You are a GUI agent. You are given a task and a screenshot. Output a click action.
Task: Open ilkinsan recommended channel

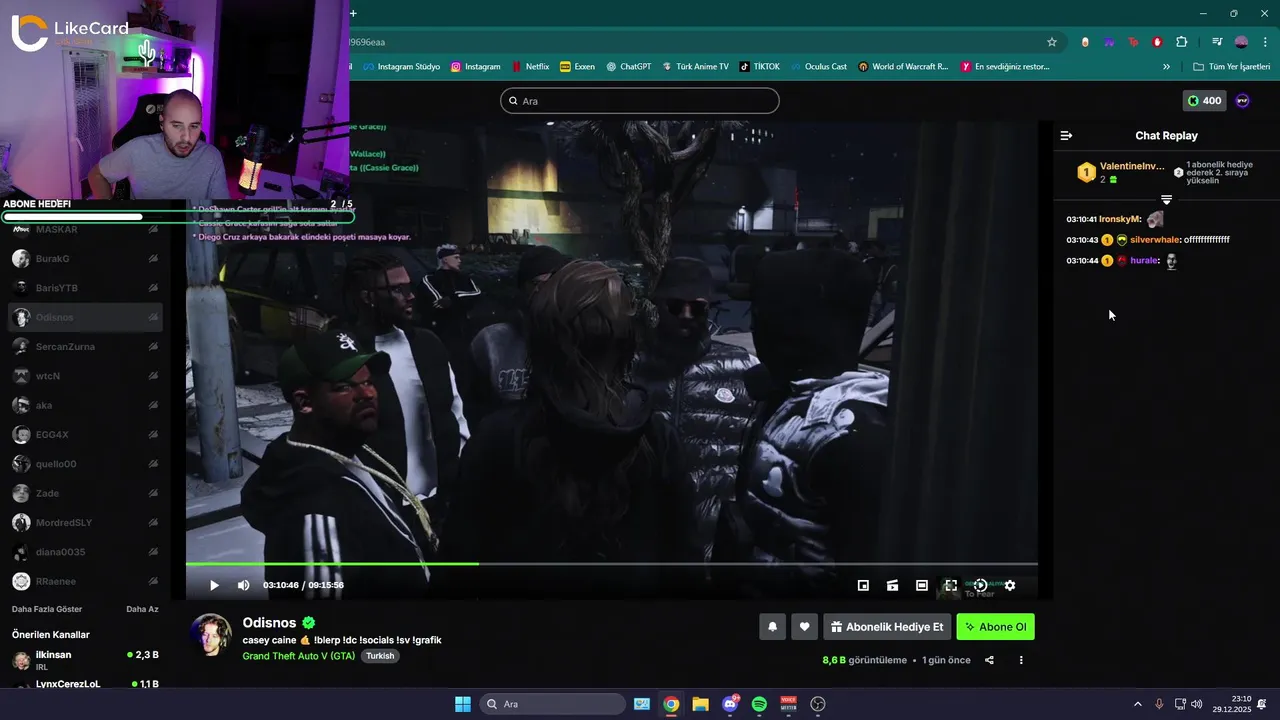86,660
